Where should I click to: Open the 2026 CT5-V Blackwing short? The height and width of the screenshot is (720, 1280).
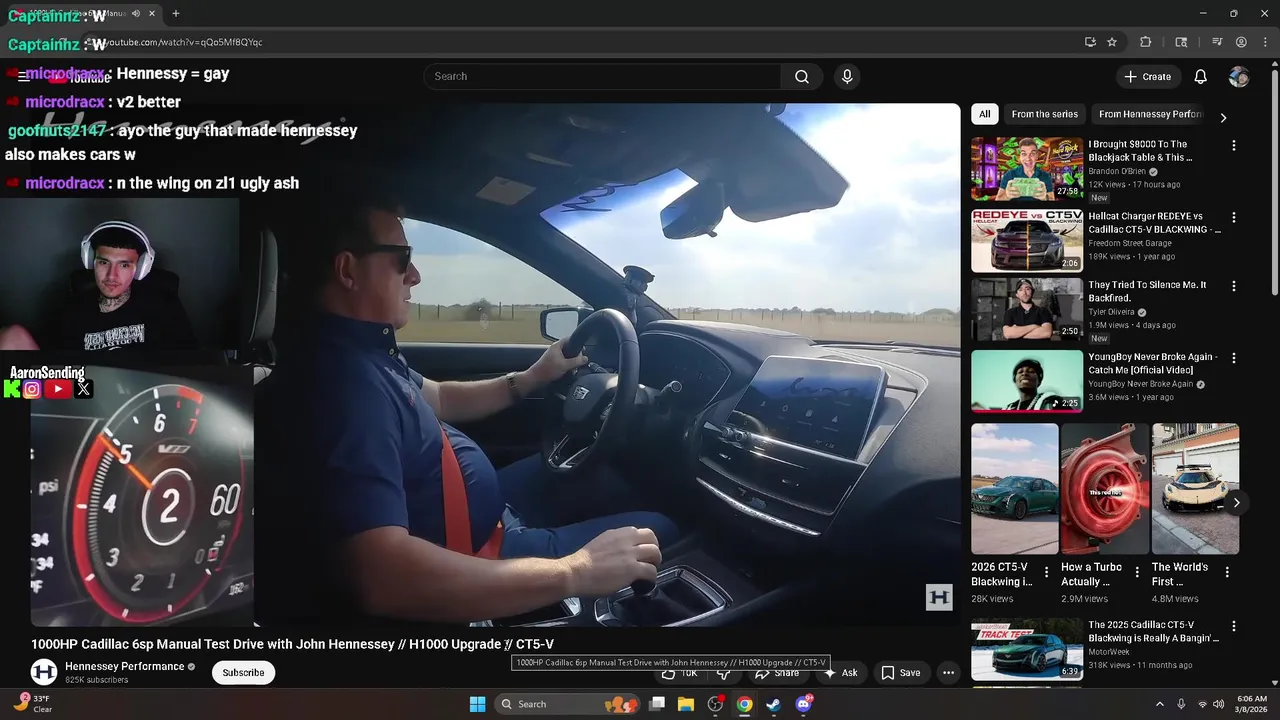click(1014, 489)
